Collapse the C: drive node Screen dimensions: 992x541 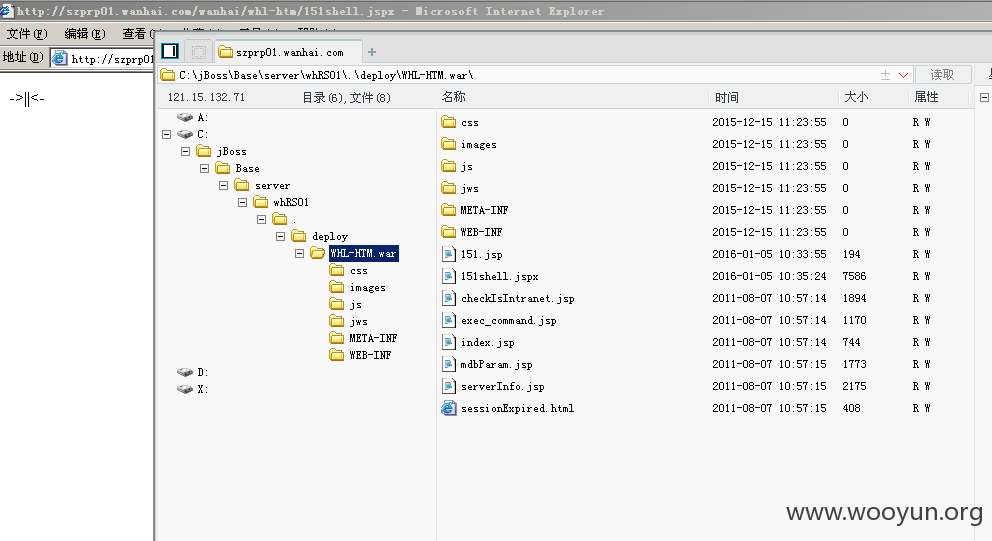click(x=166, y=134)
